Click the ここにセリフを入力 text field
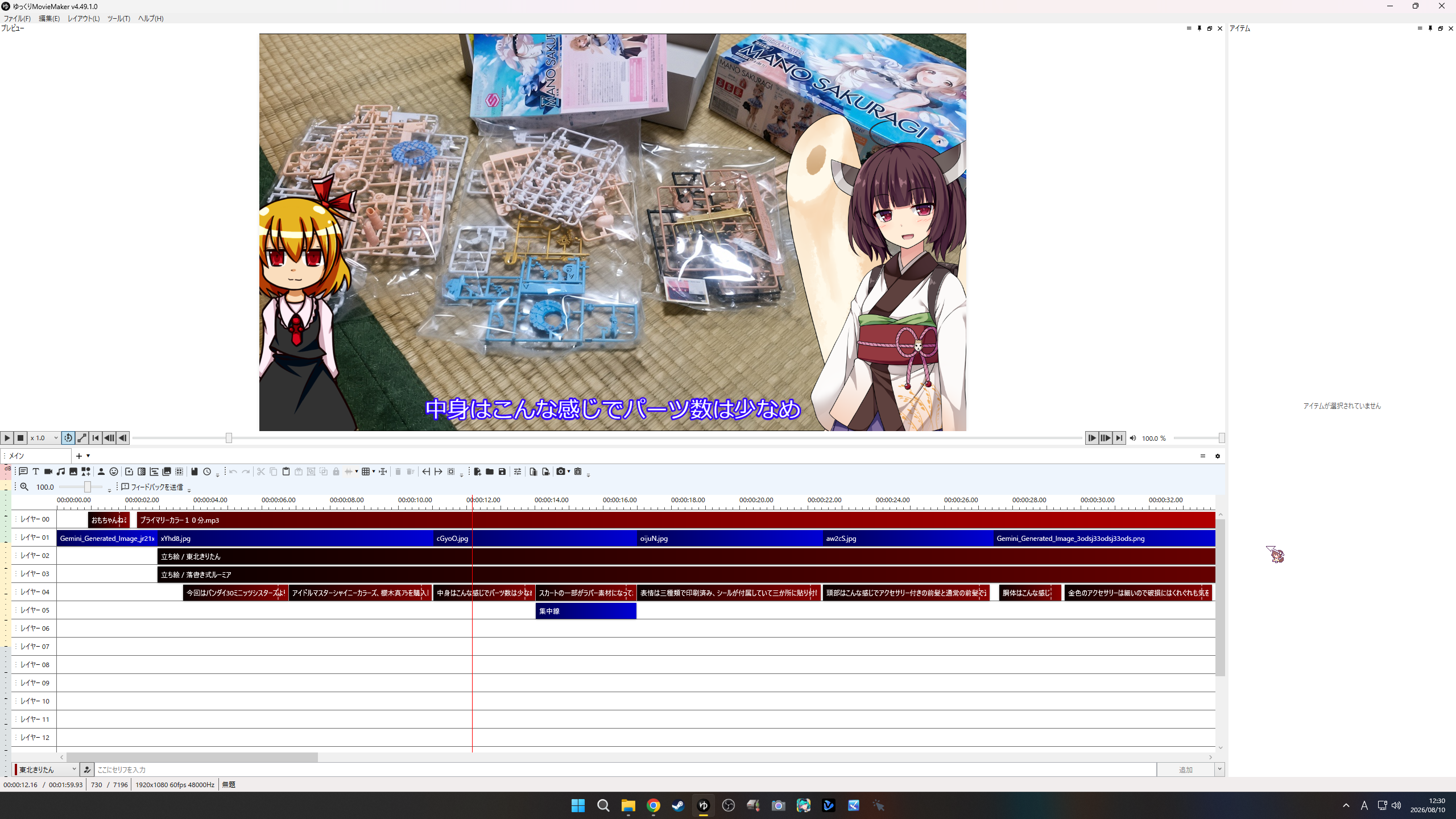Viewport: 1456px width, 819px height. coord(625,770)
